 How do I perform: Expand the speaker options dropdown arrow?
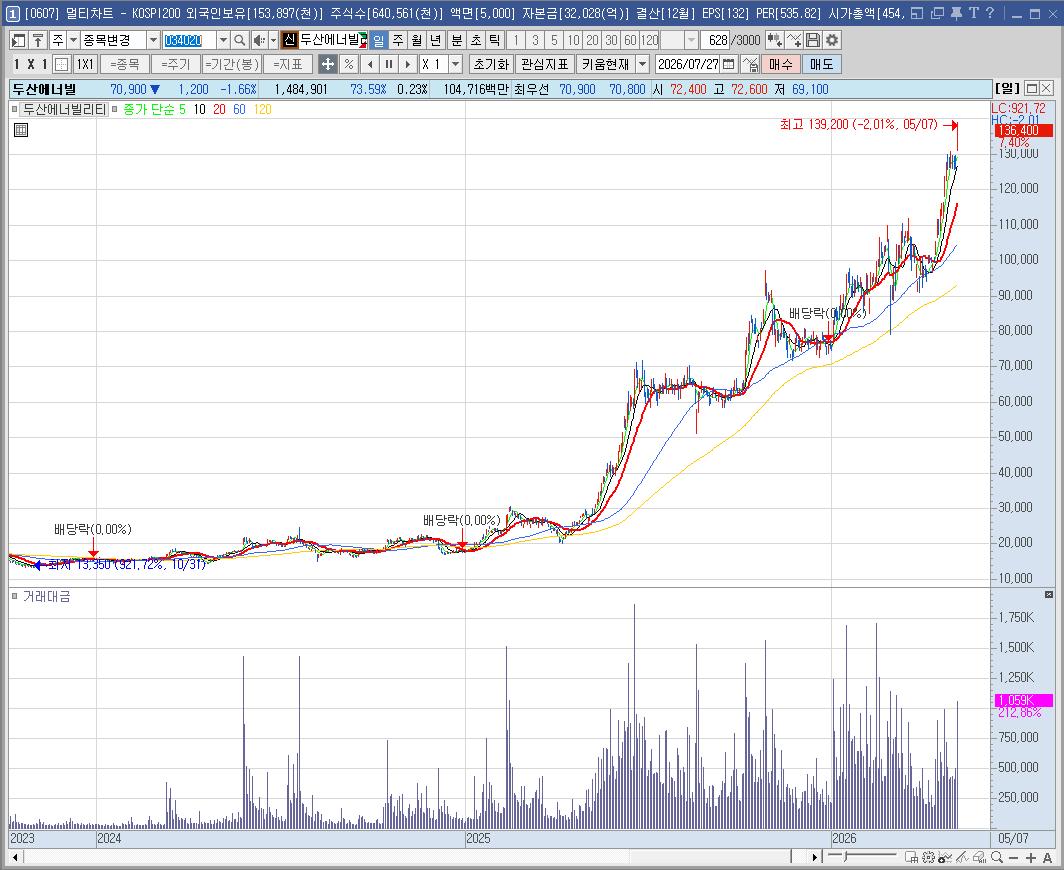[x=273, y=41]
